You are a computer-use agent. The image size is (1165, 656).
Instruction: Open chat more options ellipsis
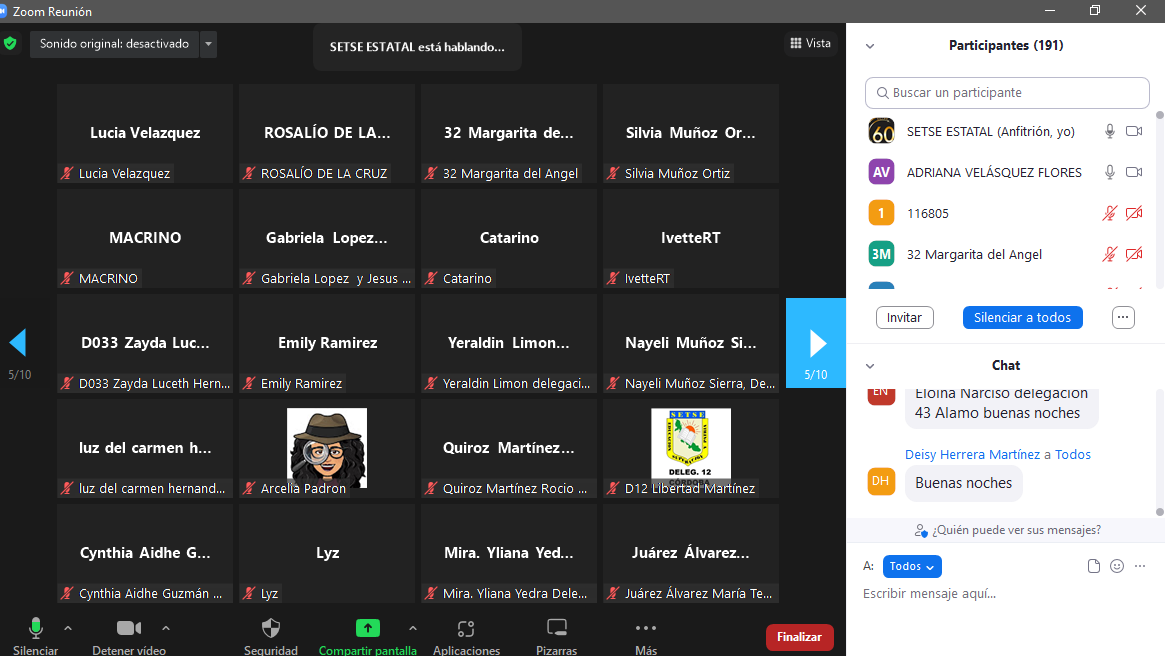point(1140,566)
